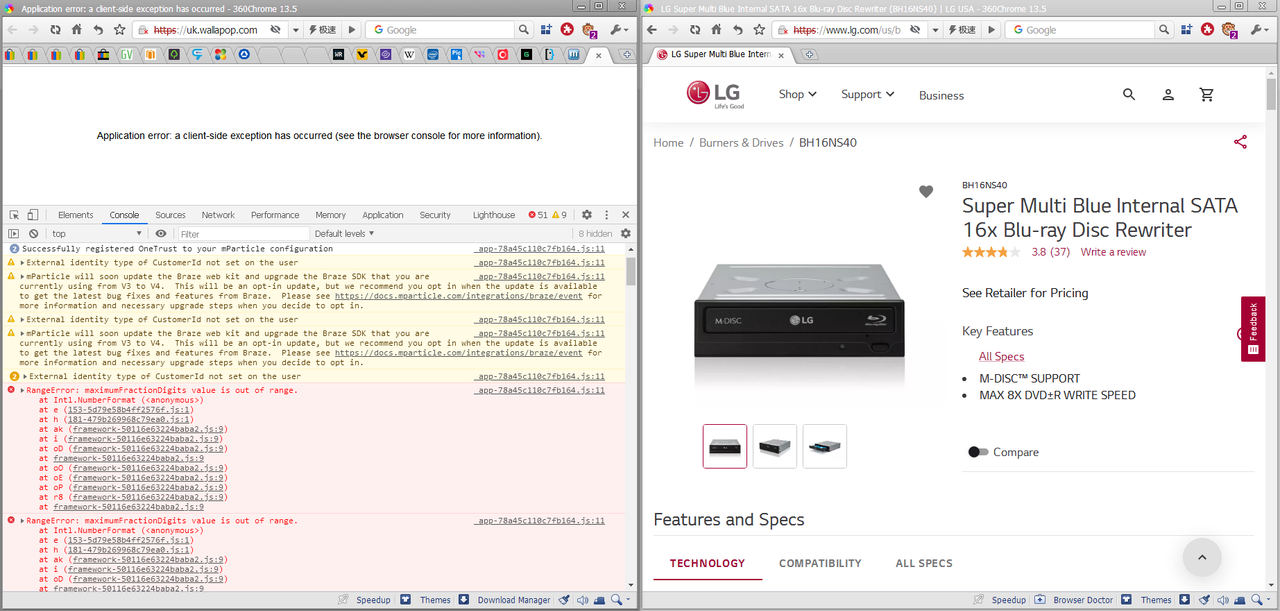Expand first RangeError maximumFractionDigits entry
This screenshot has width=1280, height=611.
tap(23, 391)
